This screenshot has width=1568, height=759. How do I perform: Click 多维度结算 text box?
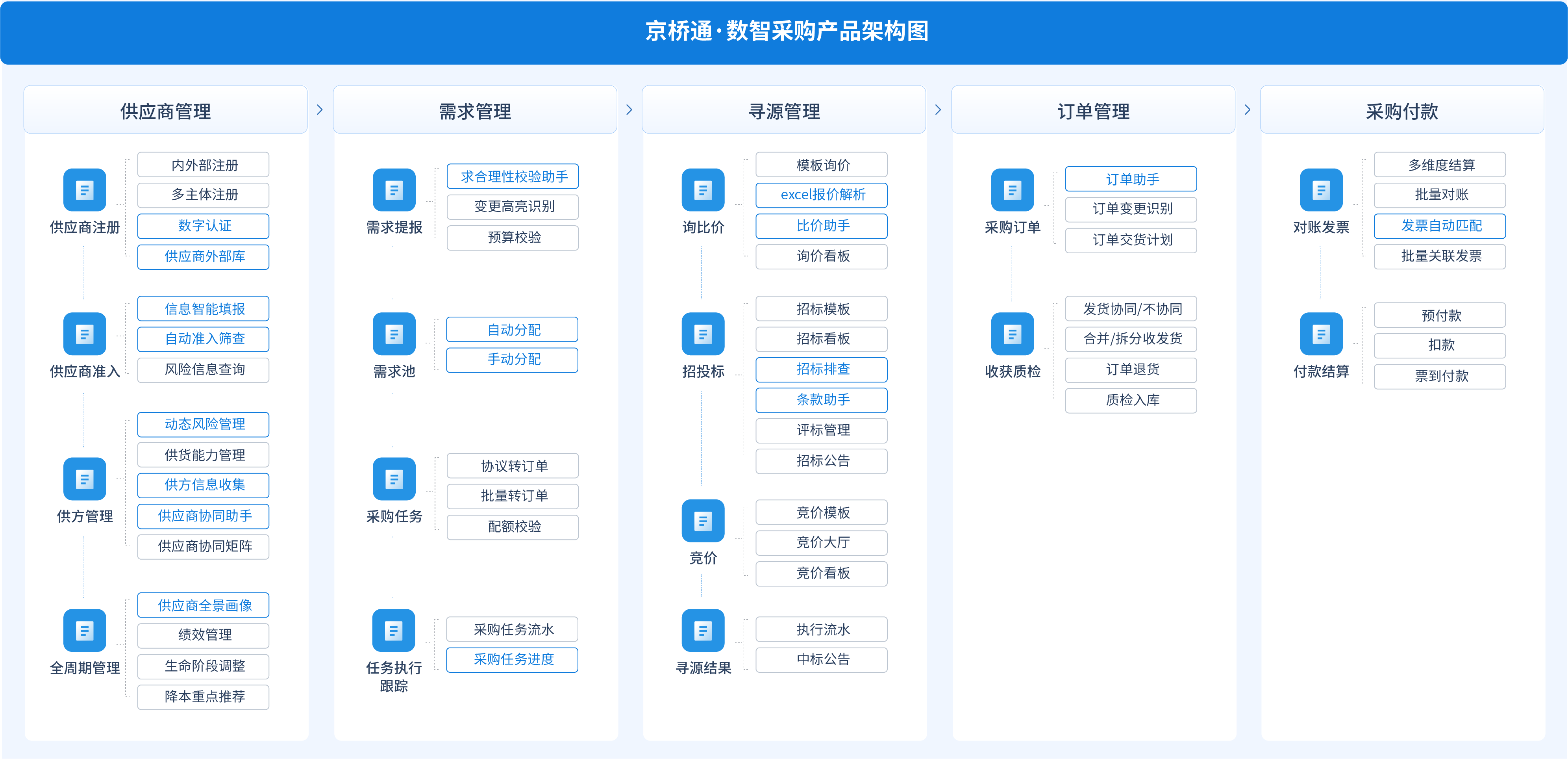tap(1440, 165)
